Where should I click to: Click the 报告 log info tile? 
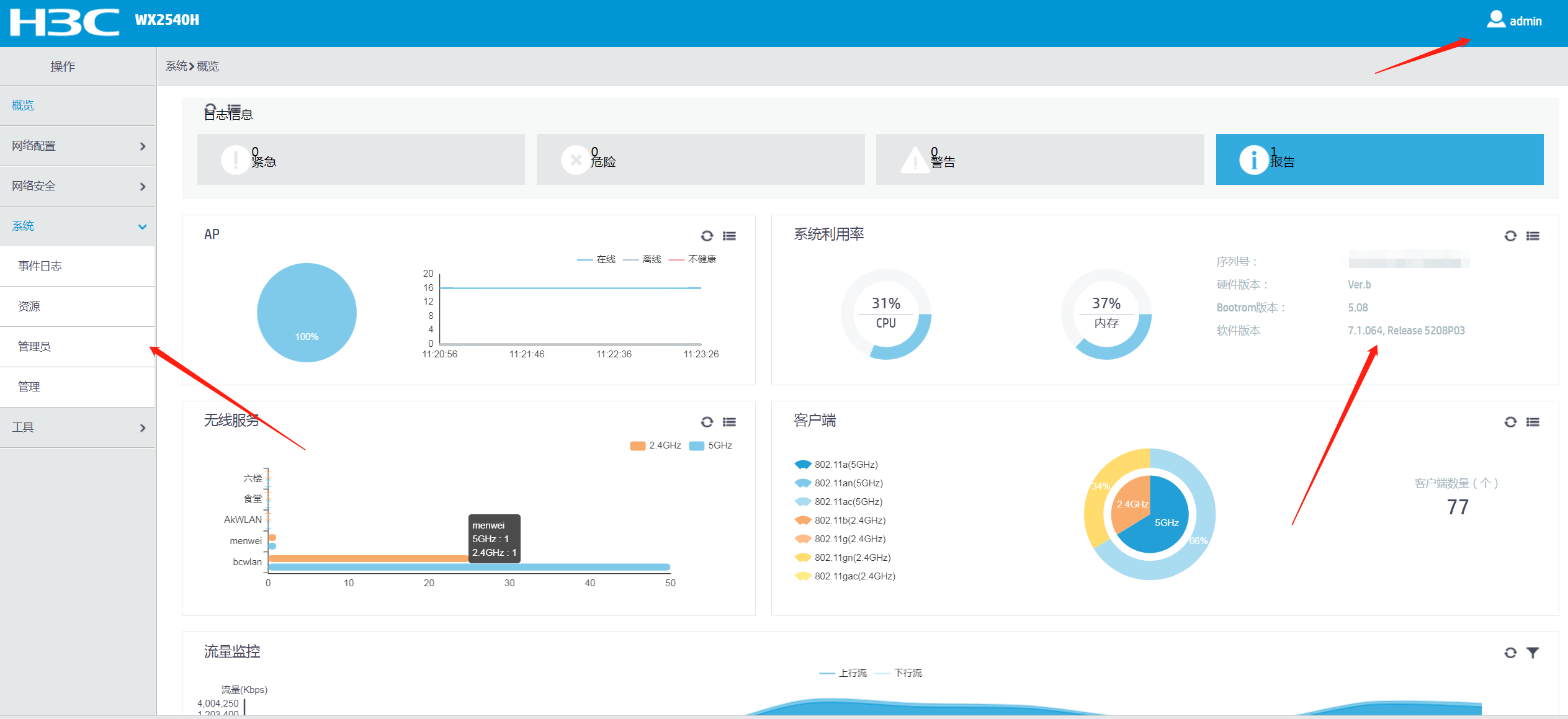(1379, 159)
